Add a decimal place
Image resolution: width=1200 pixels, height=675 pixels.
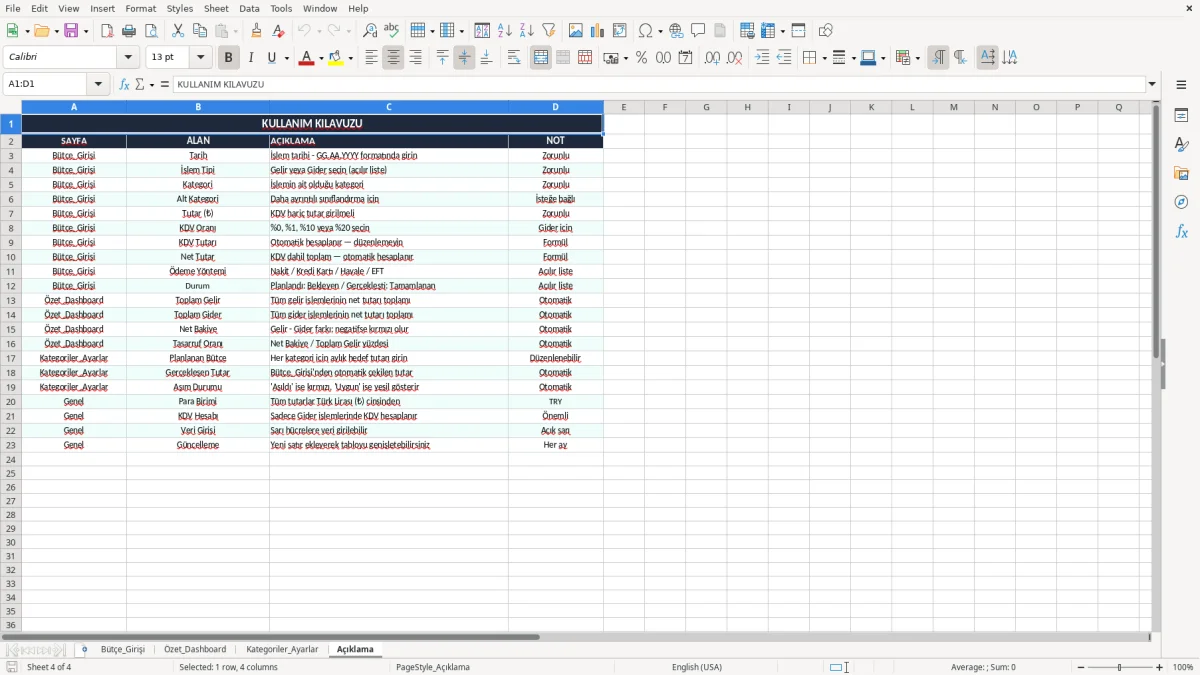coord(712,58)
